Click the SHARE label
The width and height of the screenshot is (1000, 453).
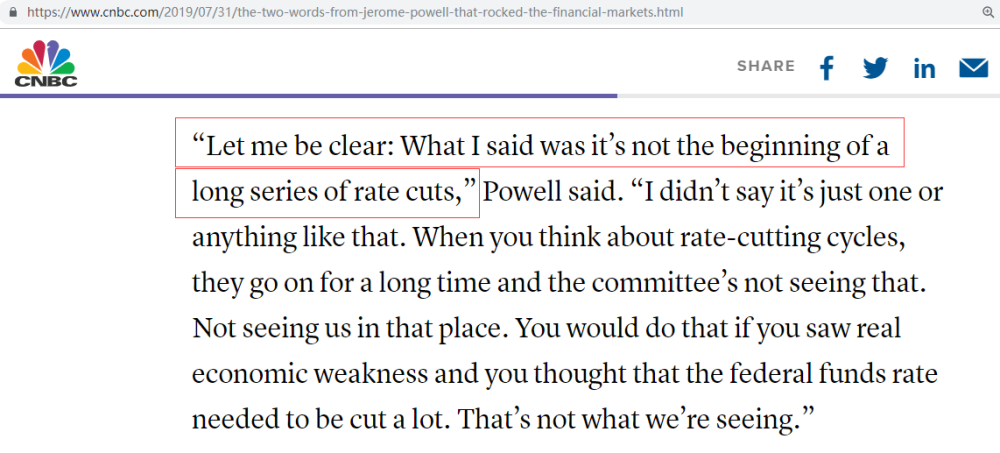[766, 66]
